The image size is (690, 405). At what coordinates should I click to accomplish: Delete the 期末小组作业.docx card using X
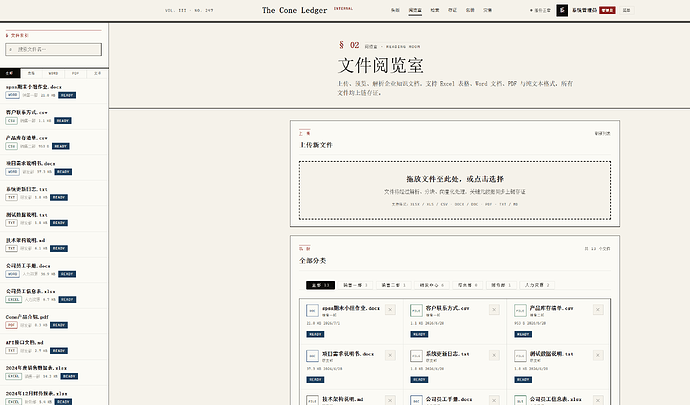coord(390,310)
